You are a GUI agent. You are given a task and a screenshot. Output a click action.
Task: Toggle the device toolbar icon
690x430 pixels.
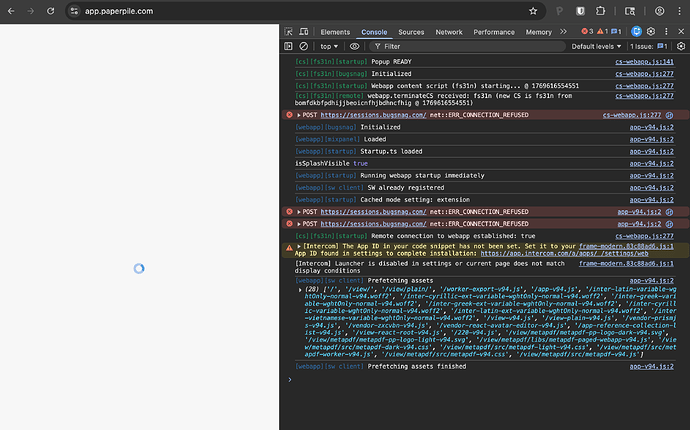coord(304,32)
